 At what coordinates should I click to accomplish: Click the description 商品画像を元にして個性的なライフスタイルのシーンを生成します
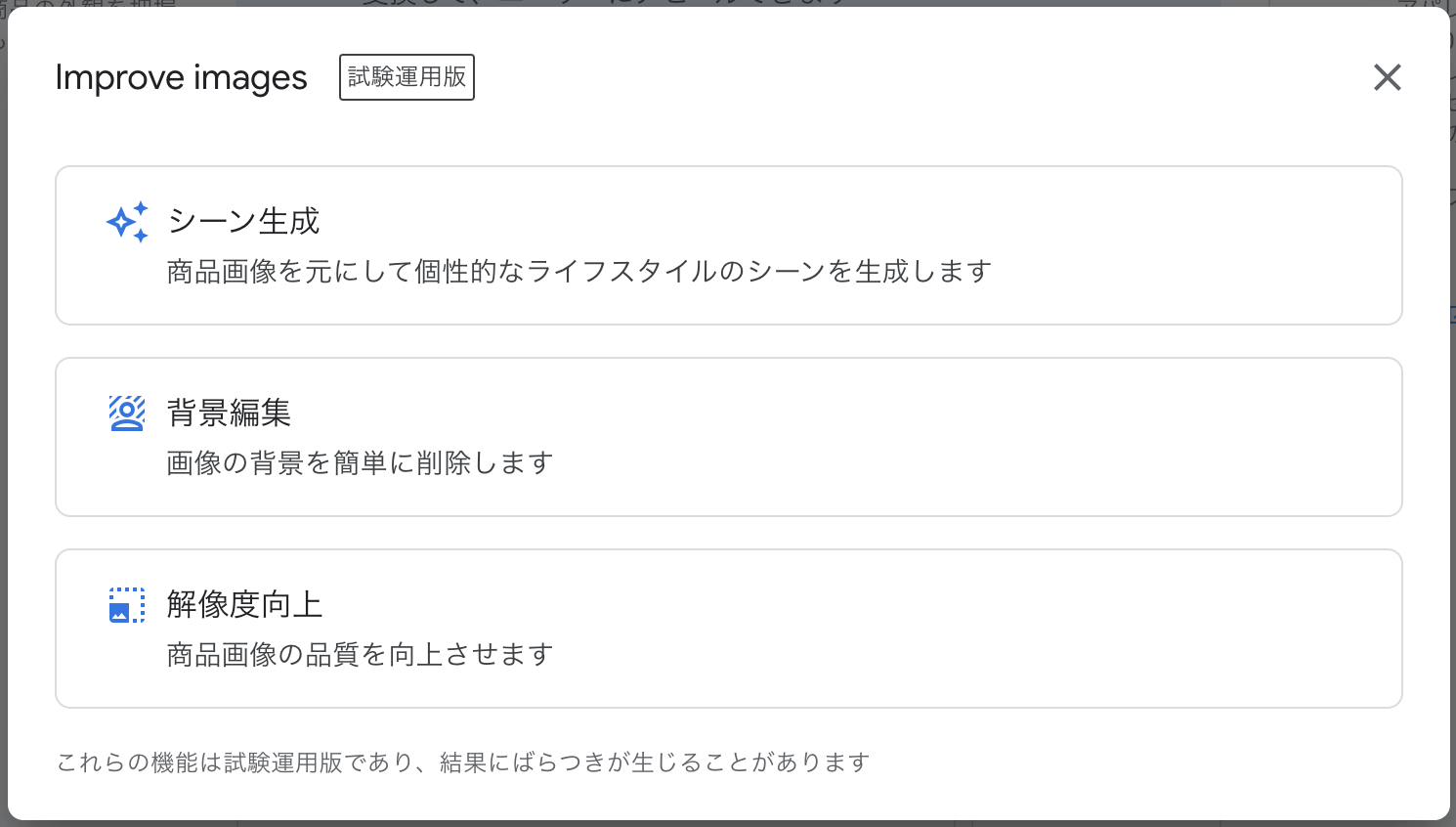pos(578,271)
